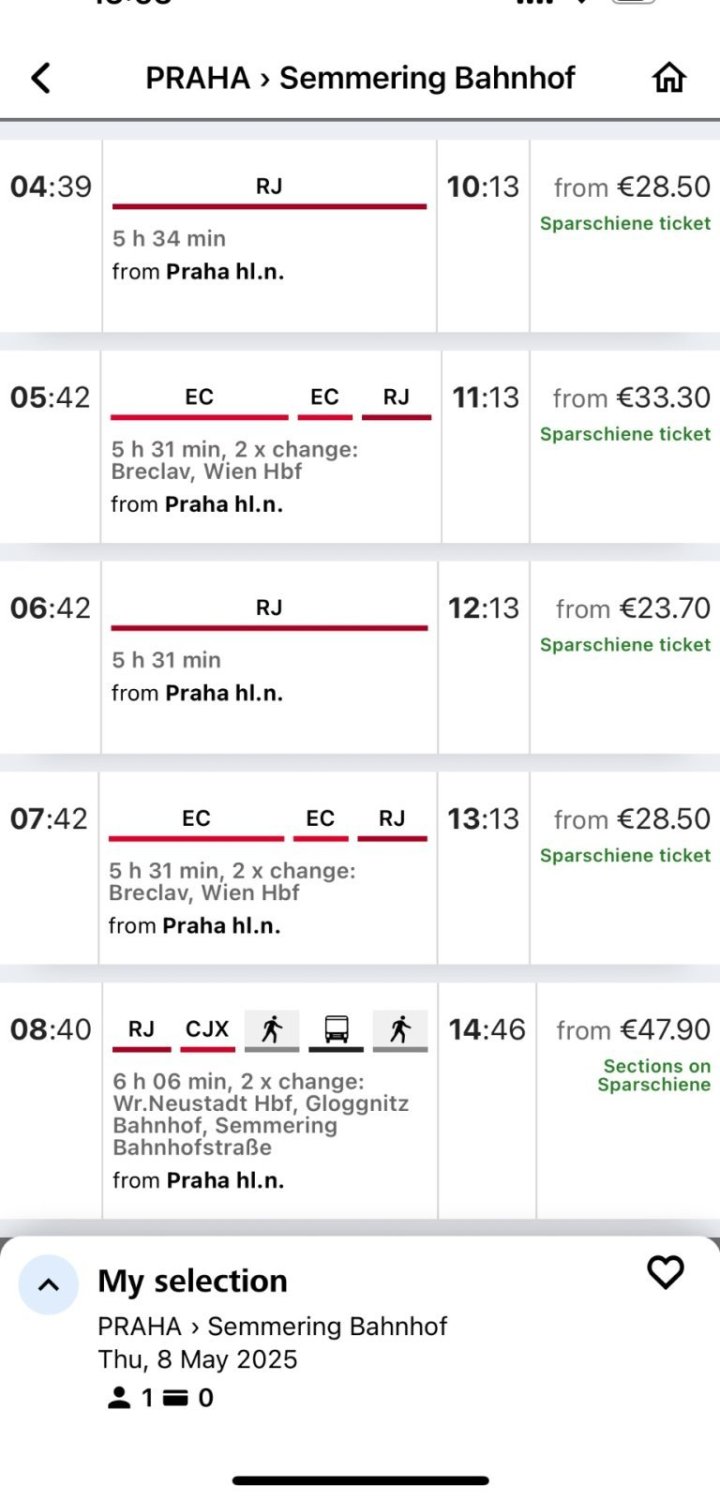Tap the passenger count person icon
This screenshot has height=1500, width=720.
pyautogui.click(x=119, y=1398)
